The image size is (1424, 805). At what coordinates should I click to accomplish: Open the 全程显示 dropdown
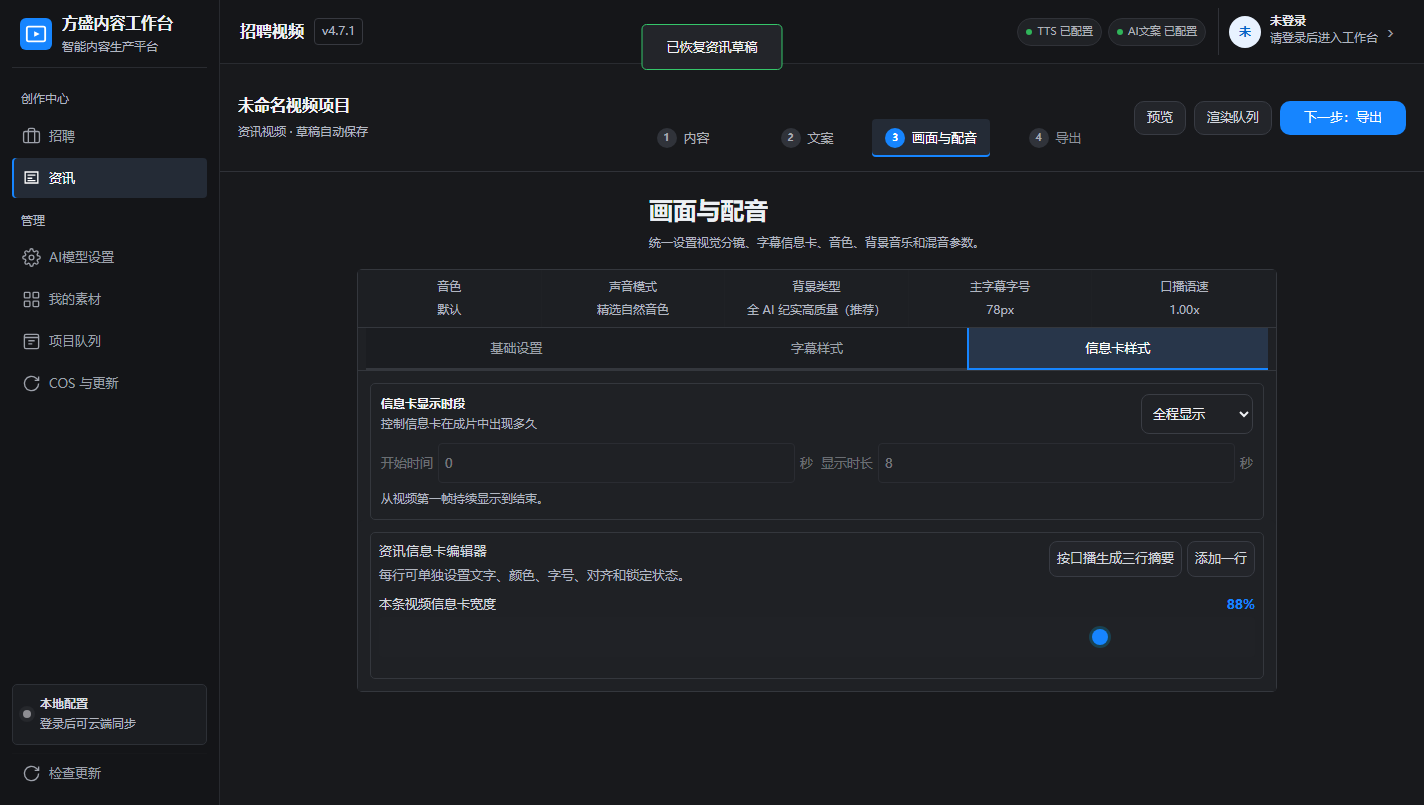(1197, 414)
